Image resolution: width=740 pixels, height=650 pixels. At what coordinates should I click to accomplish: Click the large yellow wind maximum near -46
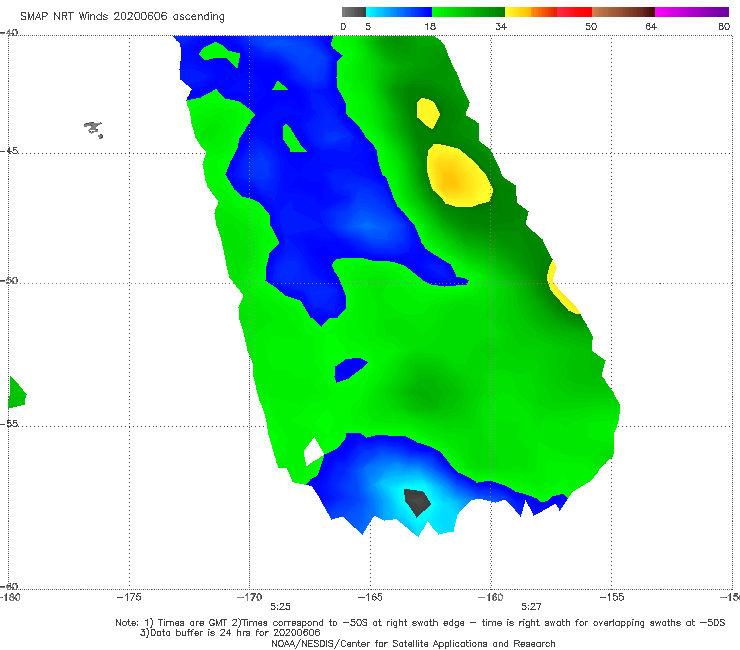coord(458,176)
